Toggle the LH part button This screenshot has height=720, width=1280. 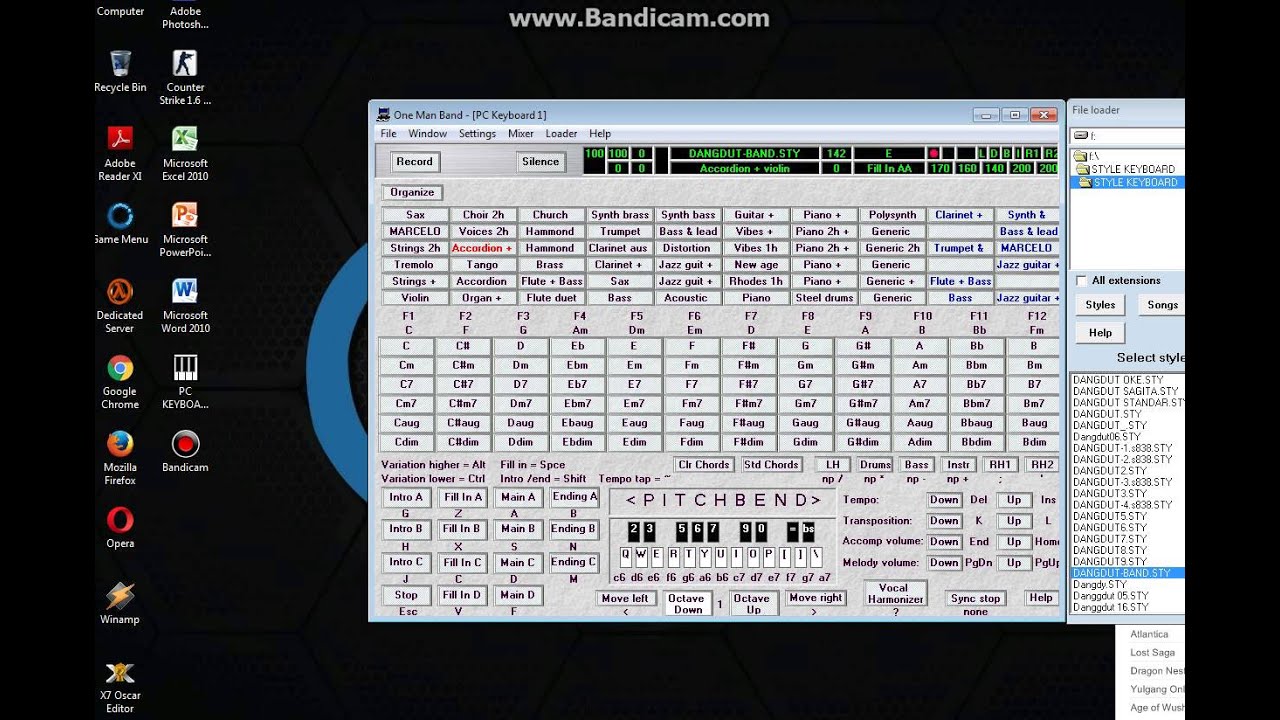tap(832, 465)
